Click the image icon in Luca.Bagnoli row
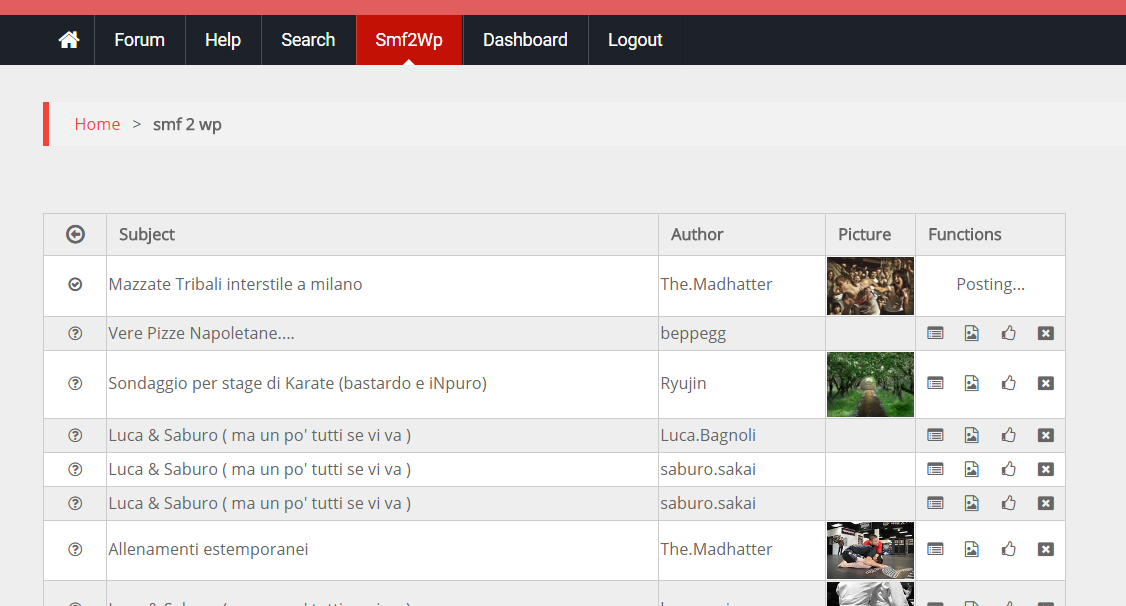Image resolution: width=1126 pixels, height=606 pixels. click(x=971, y=435)
